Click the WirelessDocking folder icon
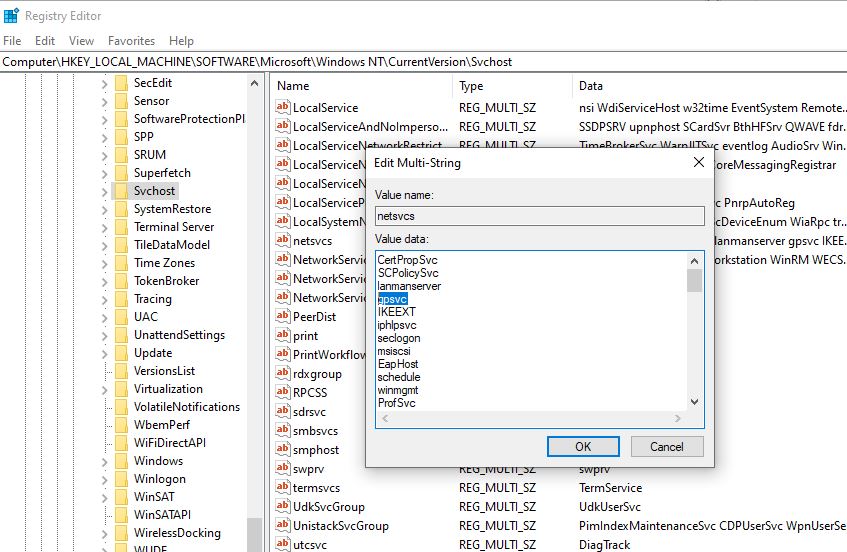This screenshot has height=552, width=847. coord(122,533)
